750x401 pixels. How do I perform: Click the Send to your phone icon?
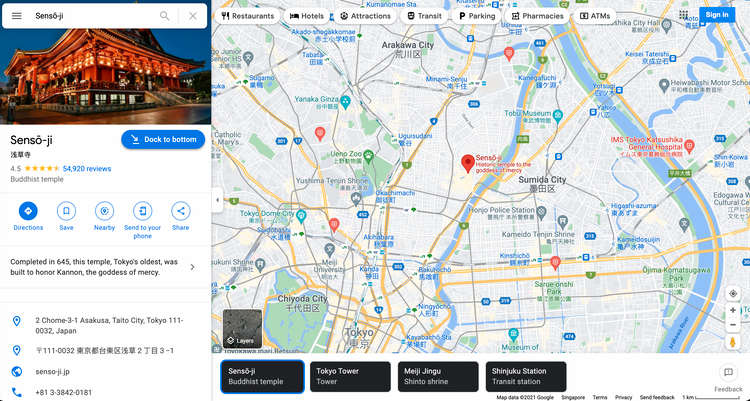coord(143,211)
